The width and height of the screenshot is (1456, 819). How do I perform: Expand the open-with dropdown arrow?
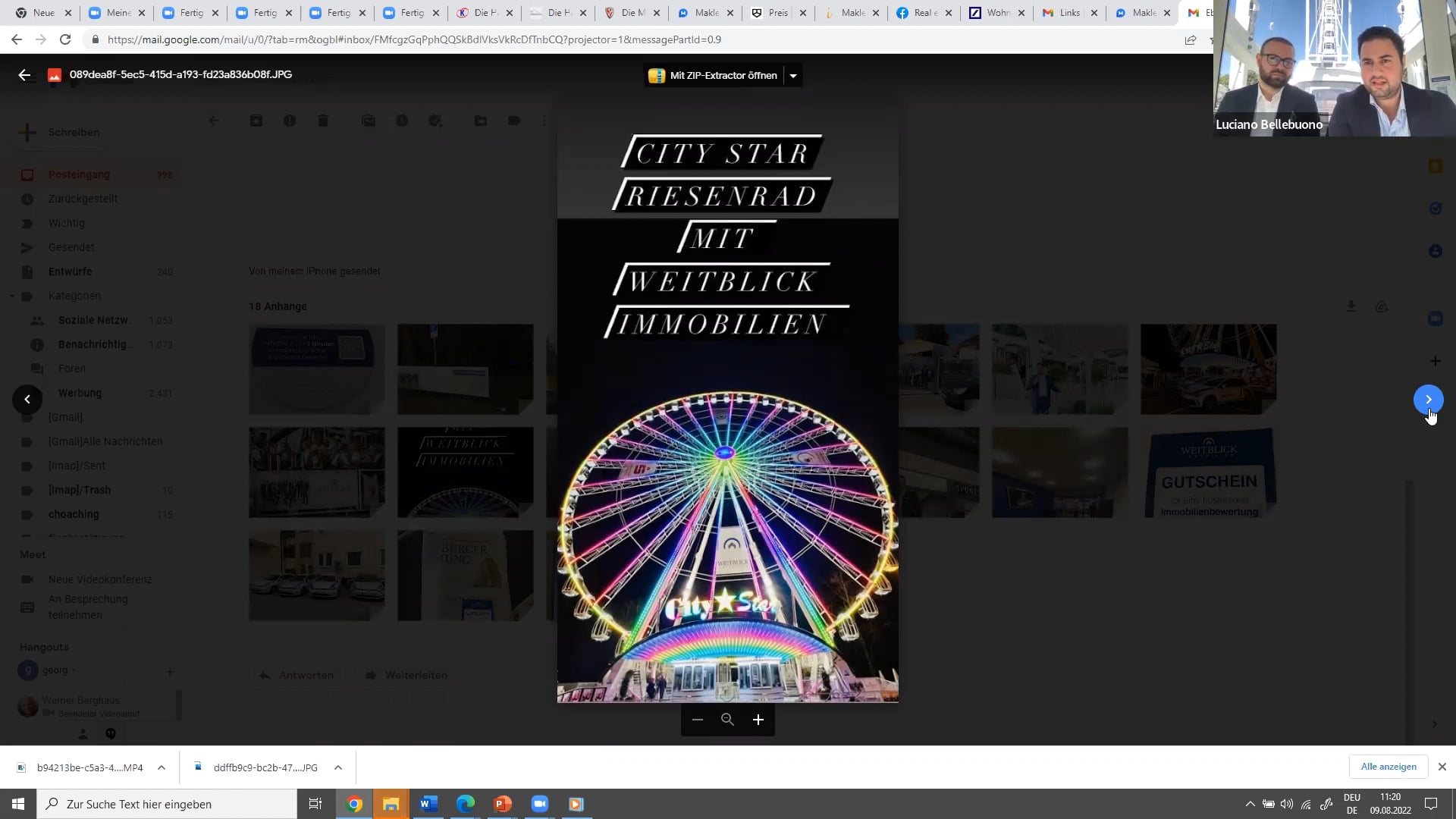coord(792,75)
